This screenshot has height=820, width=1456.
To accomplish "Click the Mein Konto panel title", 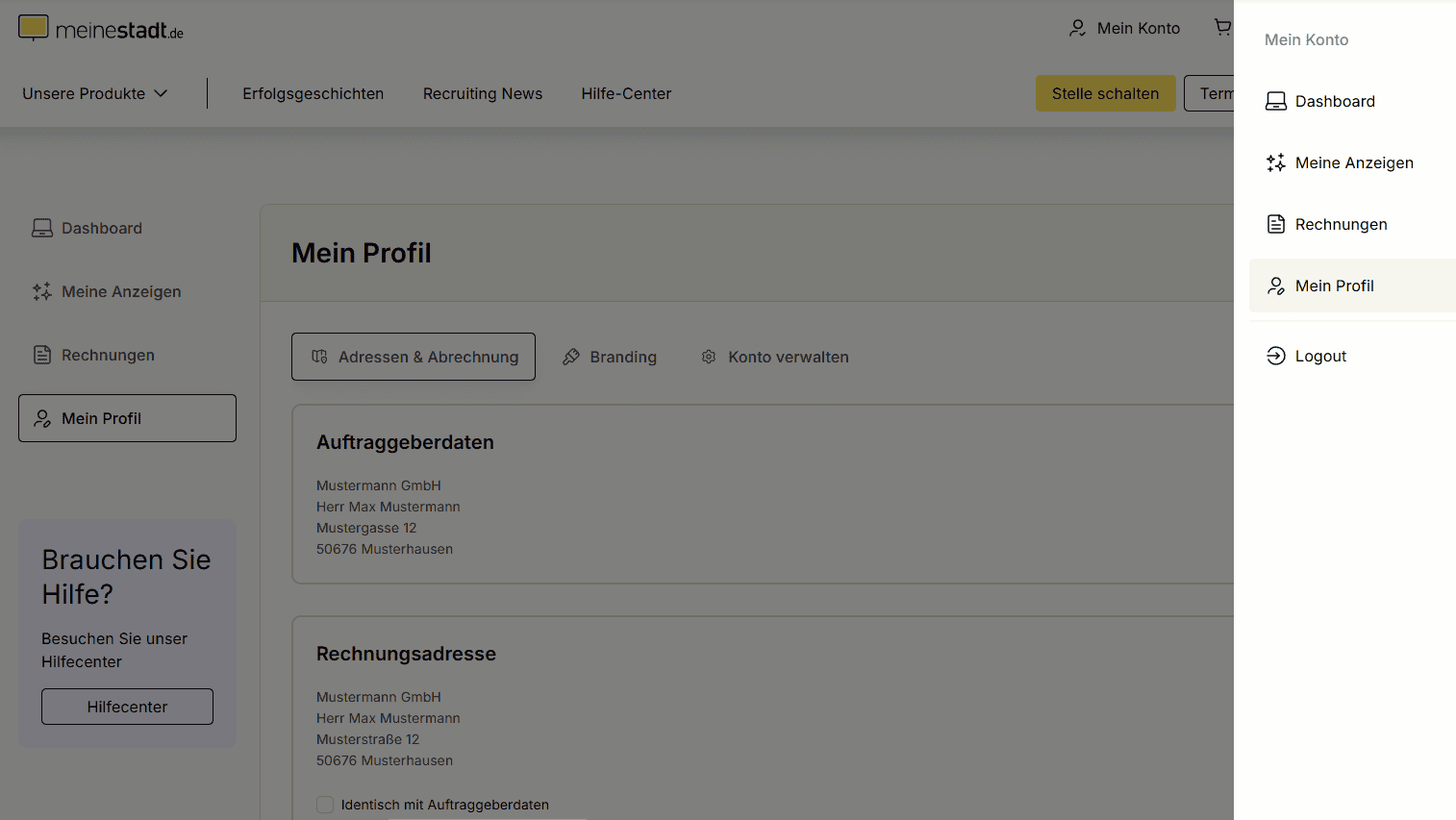I will (x=1306, y=39).
